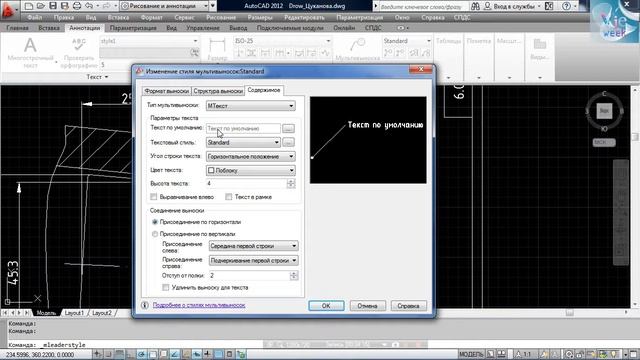Select the Multiline text tool in ribbon

coord(30,52)
